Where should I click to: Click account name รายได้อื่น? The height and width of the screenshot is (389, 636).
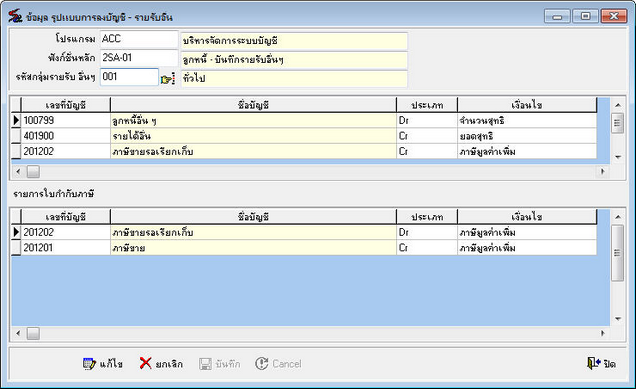click(253, 136)
